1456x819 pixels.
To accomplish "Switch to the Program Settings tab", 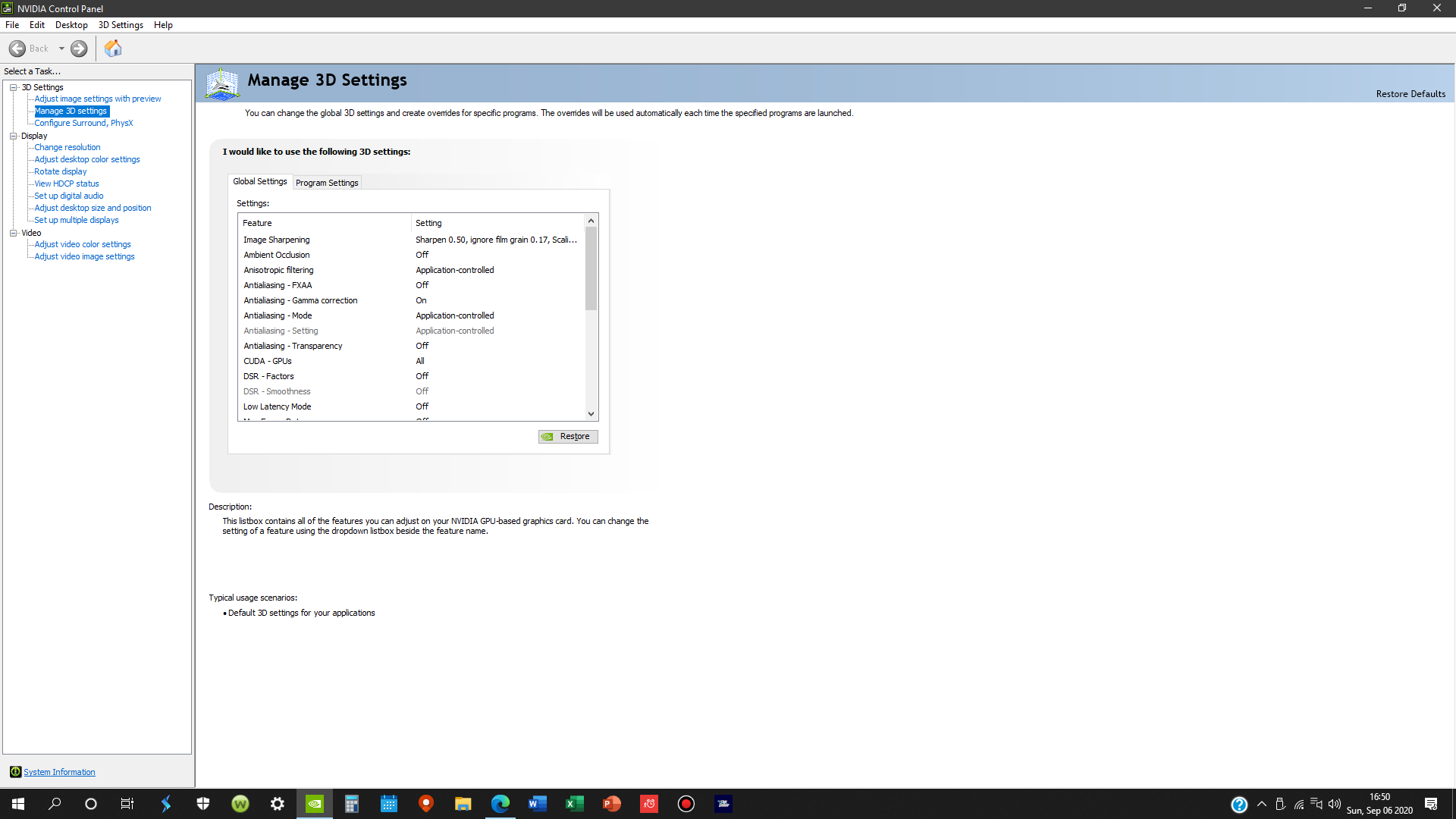I will point(327,183).
